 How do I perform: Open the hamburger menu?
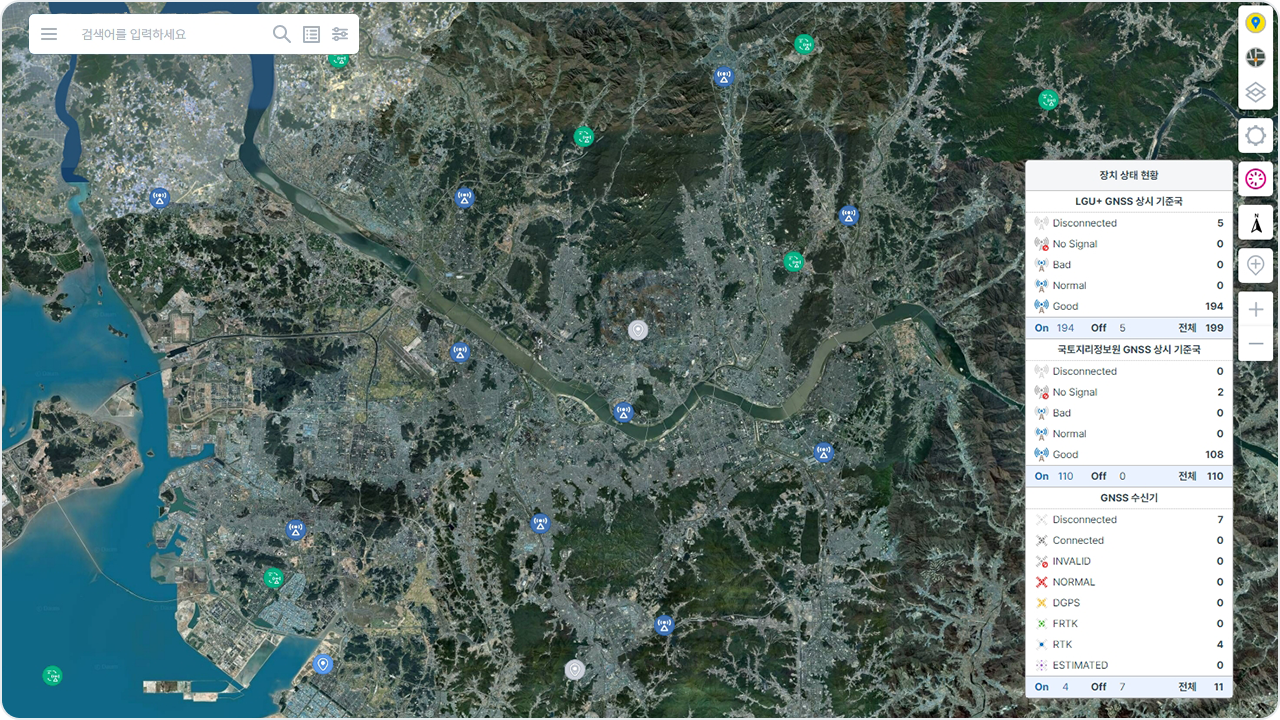pyautogui.click(x=49, y=34)
